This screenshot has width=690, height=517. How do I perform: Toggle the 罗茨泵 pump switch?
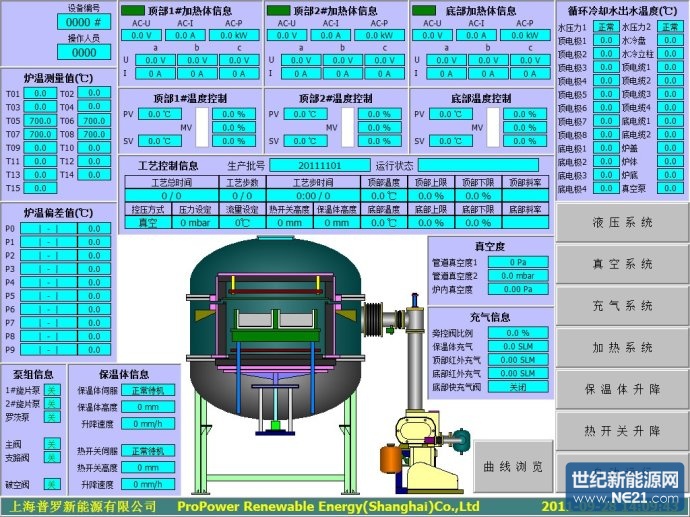(52, 416)
